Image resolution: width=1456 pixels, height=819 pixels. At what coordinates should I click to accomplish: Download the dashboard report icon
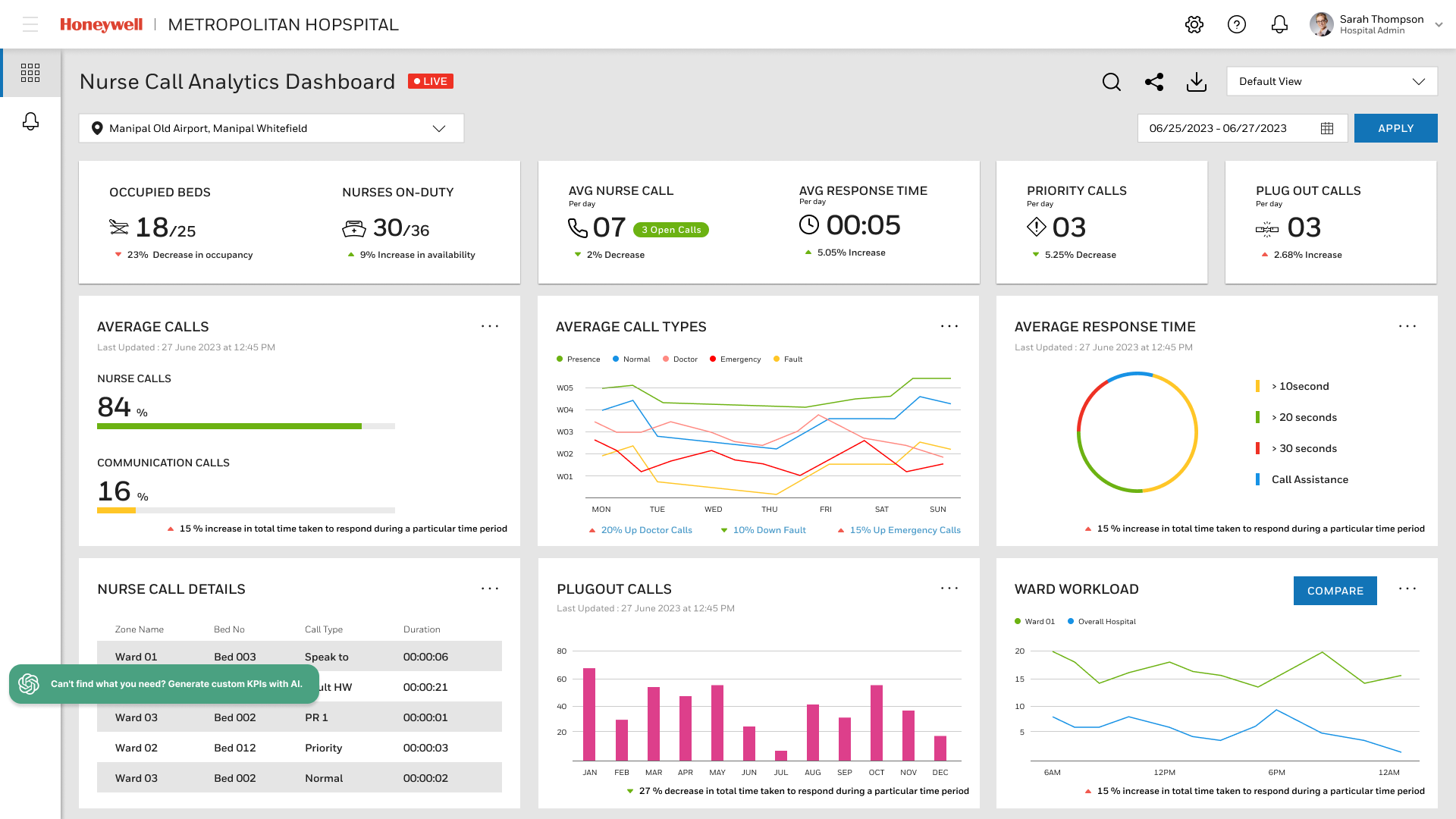point(1197,82)
